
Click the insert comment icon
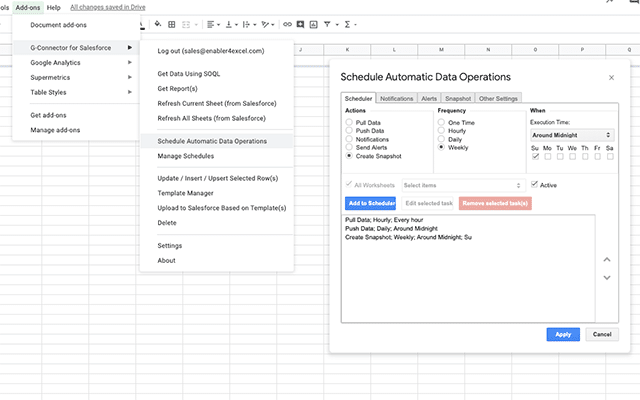[300, 24]
